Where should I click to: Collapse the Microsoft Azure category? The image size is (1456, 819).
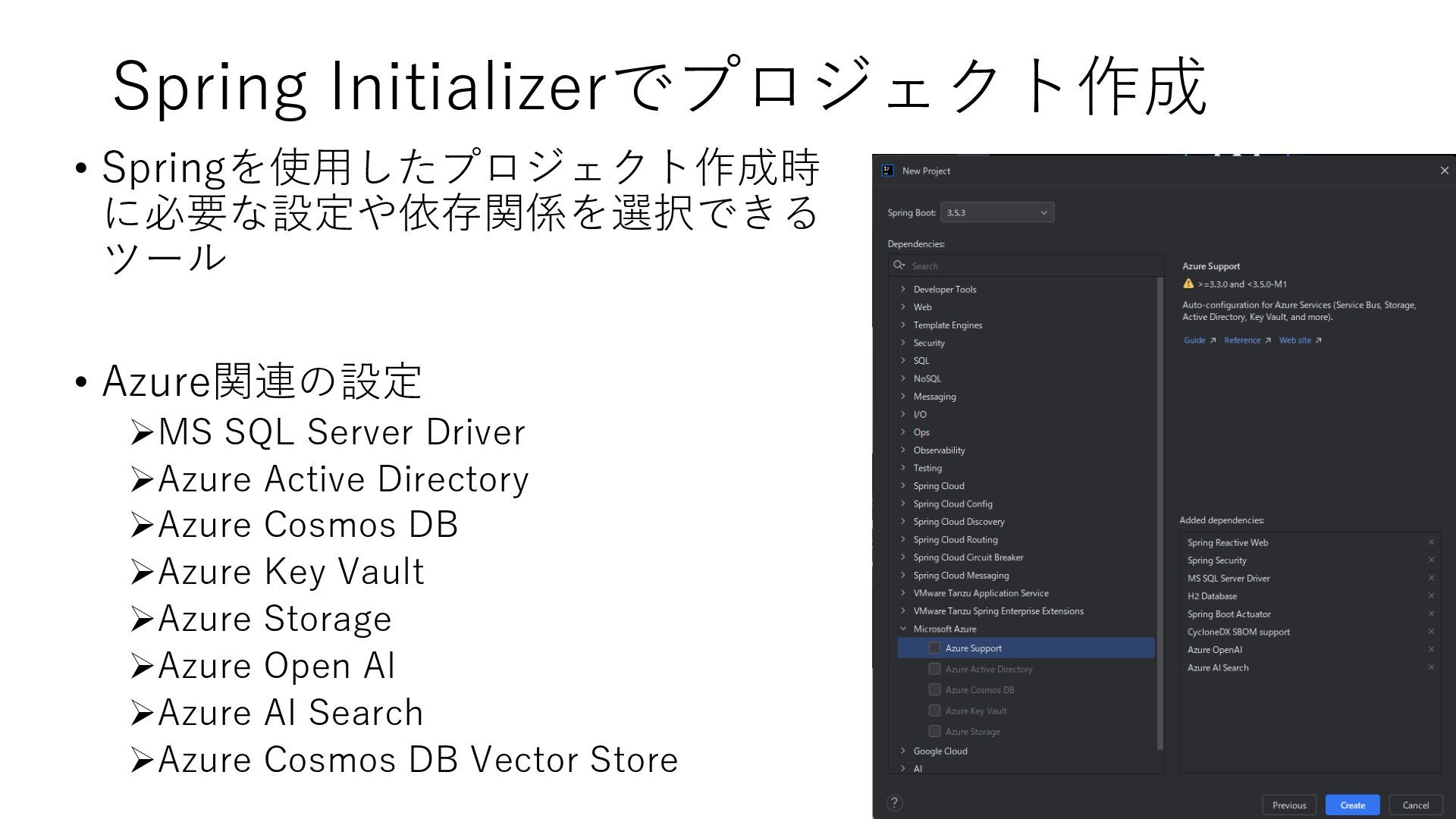(x=902, y=629)
